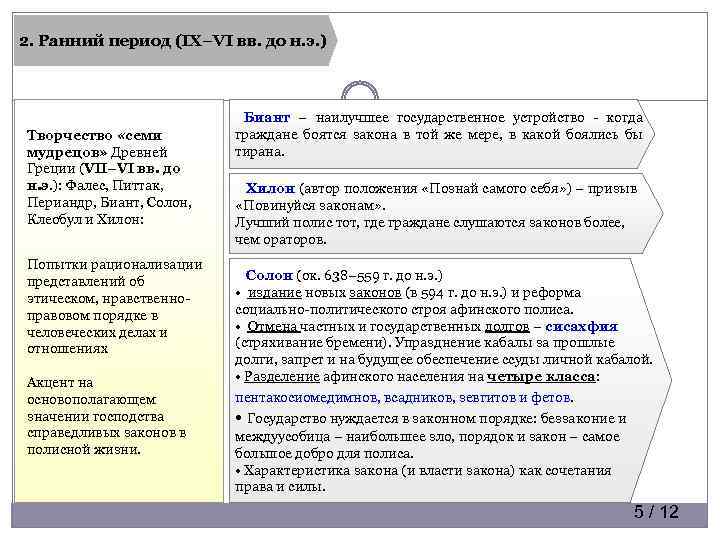Screen dimensions: 720x540
Task: Click the name 'Биант' in top box
Action: coord(267,118)
